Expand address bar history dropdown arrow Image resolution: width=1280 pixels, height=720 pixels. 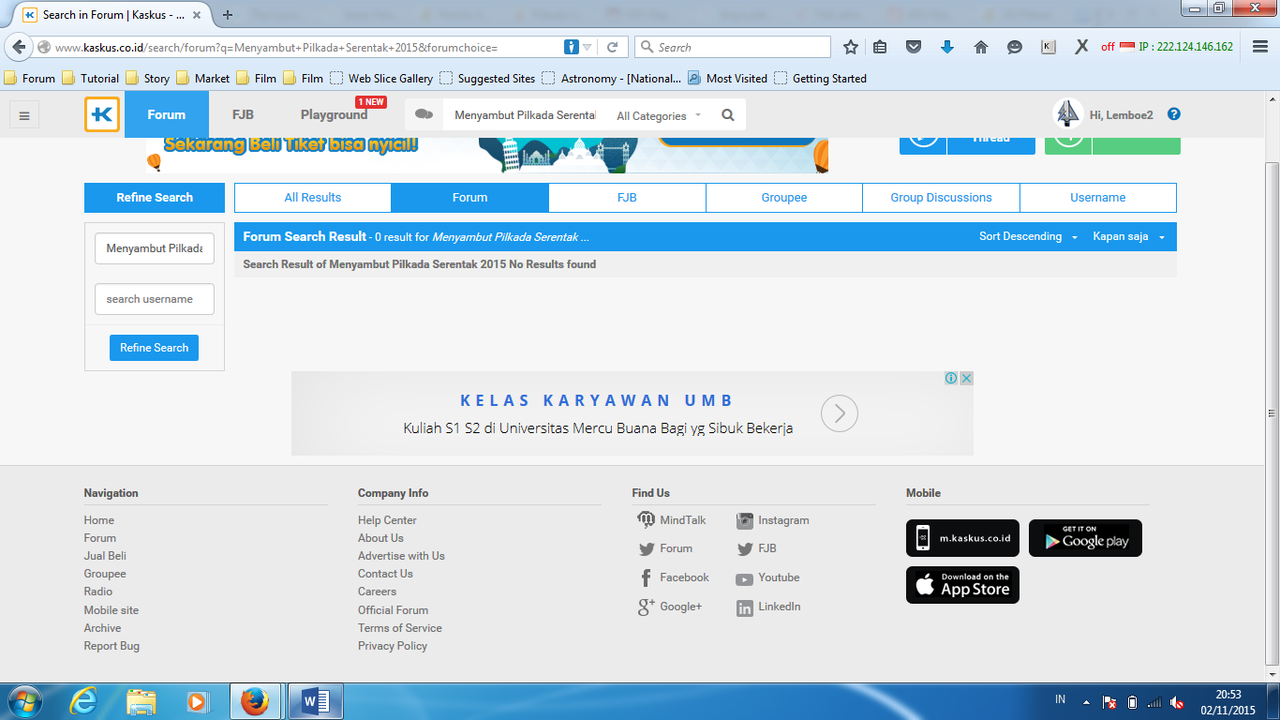click(587, 47)
